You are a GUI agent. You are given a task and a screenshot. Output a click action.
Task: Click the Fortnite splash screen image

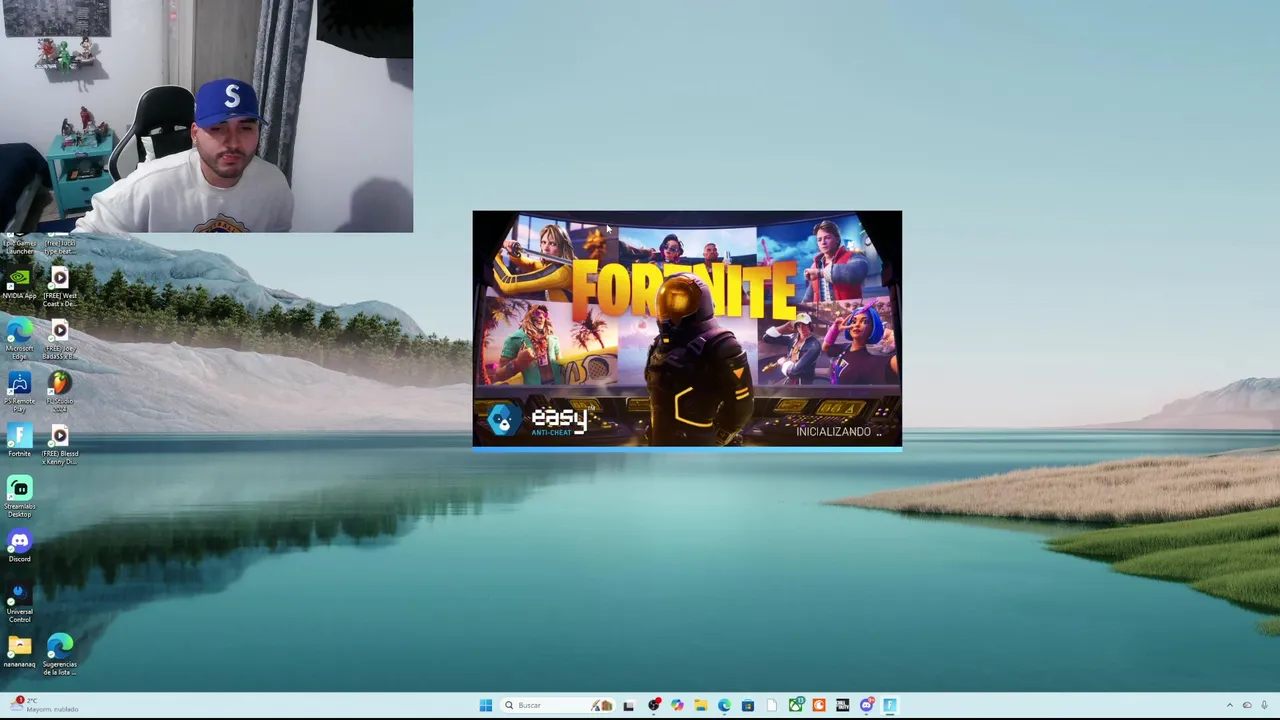tap(687, 329)
